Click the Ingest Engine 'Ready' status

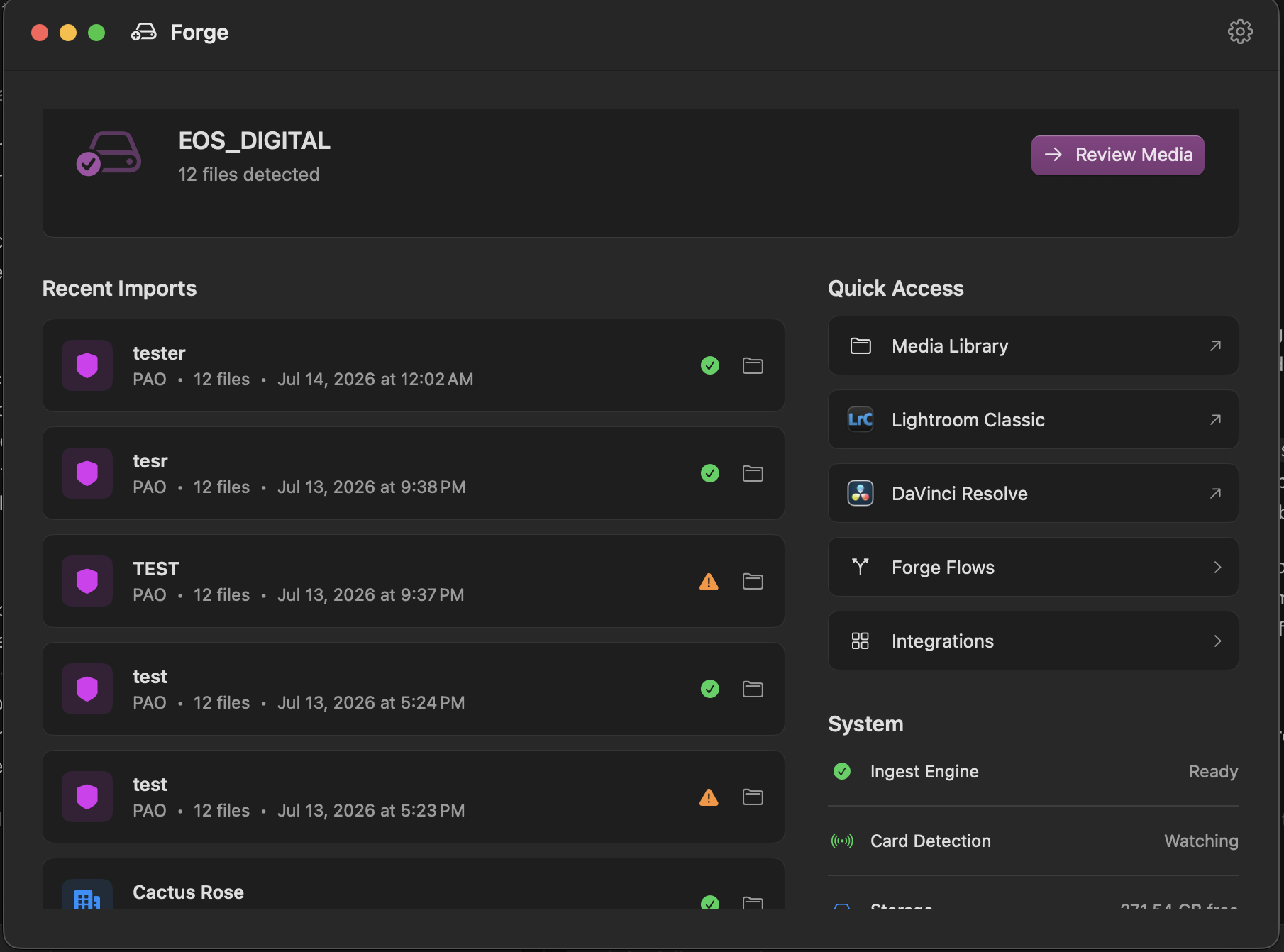1213,771
